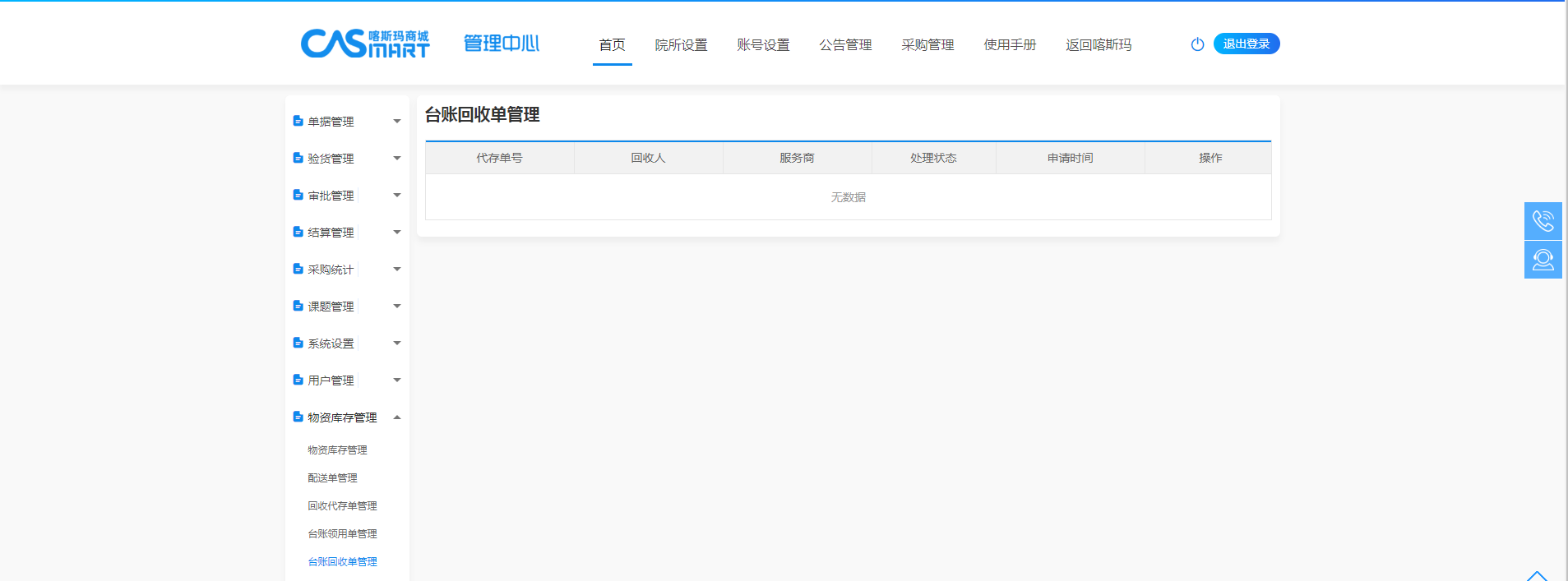Open the 院所设置 navigation item

coord(681,45)
